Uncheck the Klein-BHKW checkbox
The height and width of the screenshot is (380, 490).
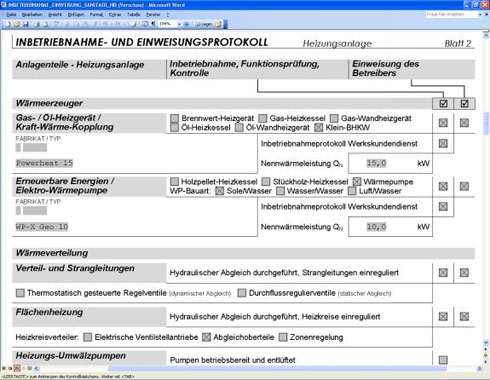pyautogui.click(x=319, y=127)
